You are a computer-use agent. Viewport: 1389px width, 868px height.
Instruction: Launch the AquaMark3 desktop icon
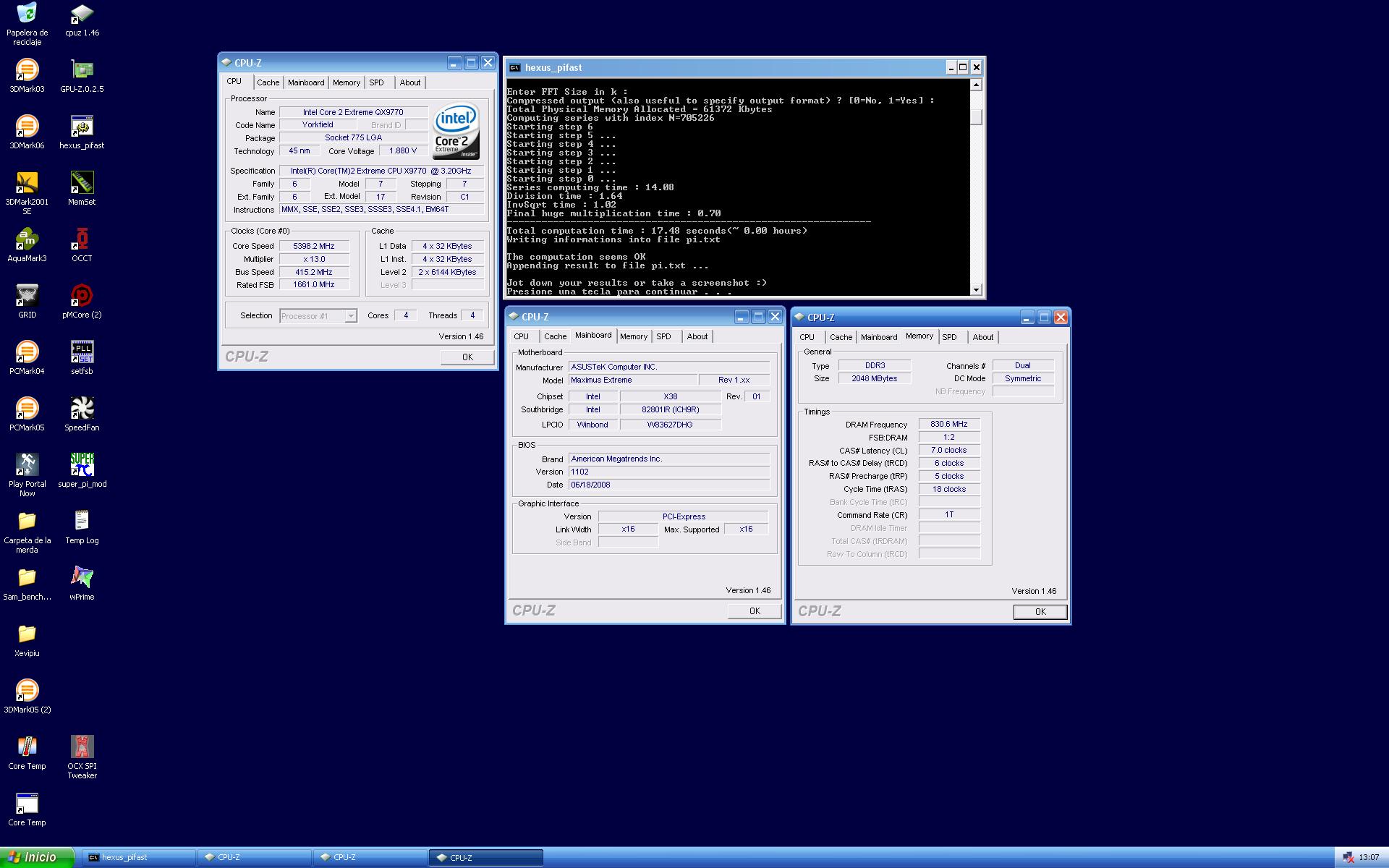27,244
